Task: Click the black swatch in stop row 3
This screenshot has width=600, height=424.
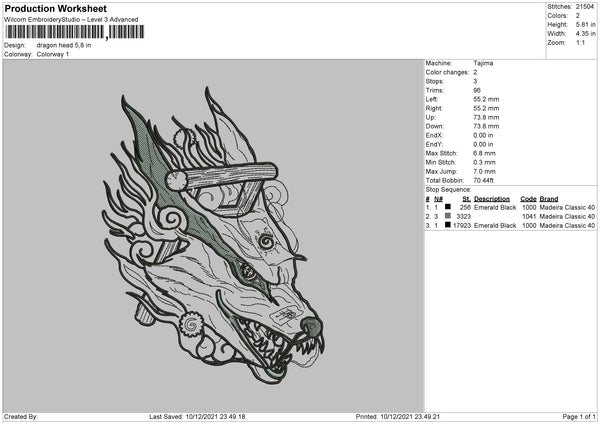Action: 448,225
